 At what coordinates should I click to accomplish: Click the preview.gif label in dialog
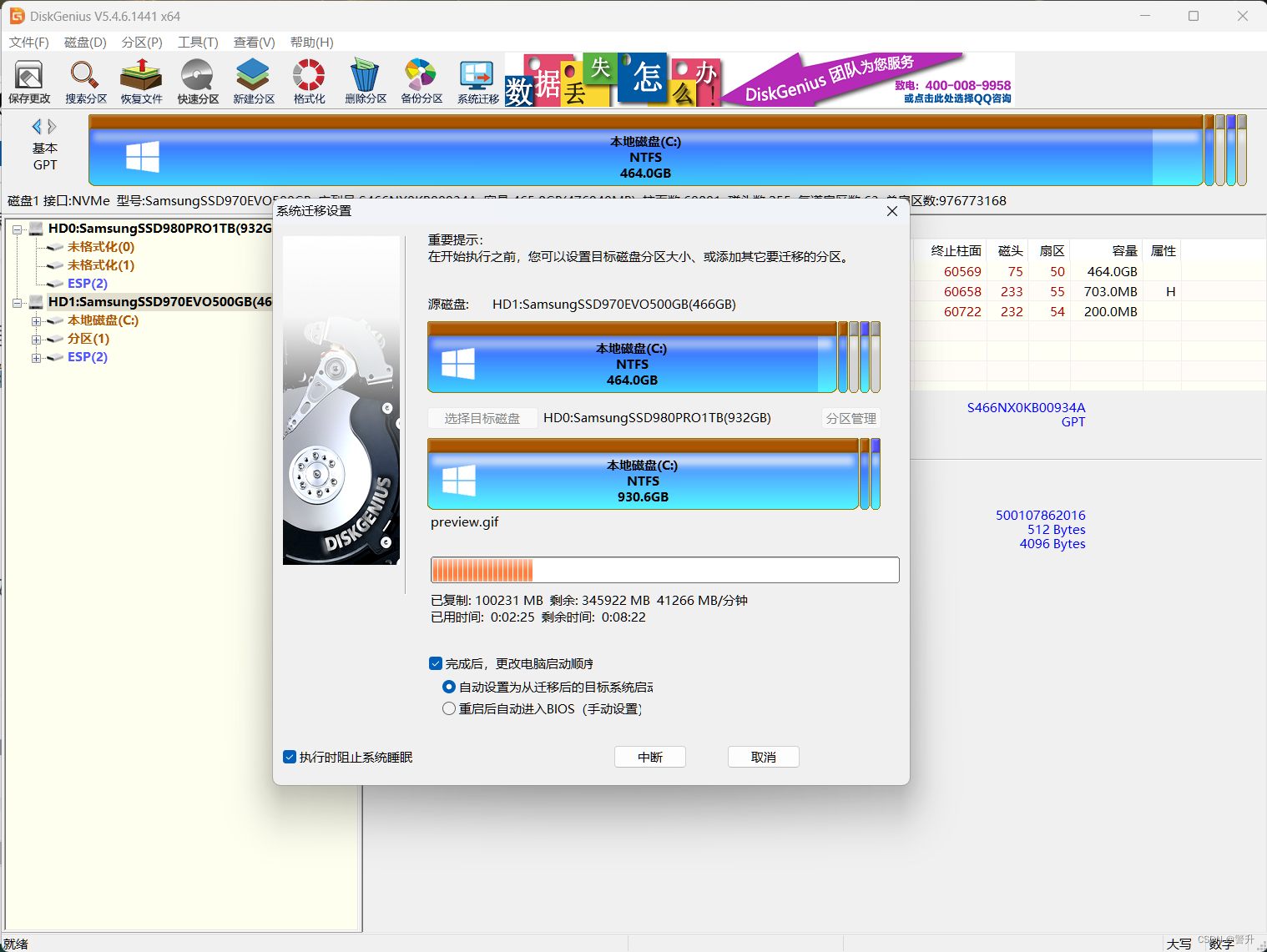point(464,522)
